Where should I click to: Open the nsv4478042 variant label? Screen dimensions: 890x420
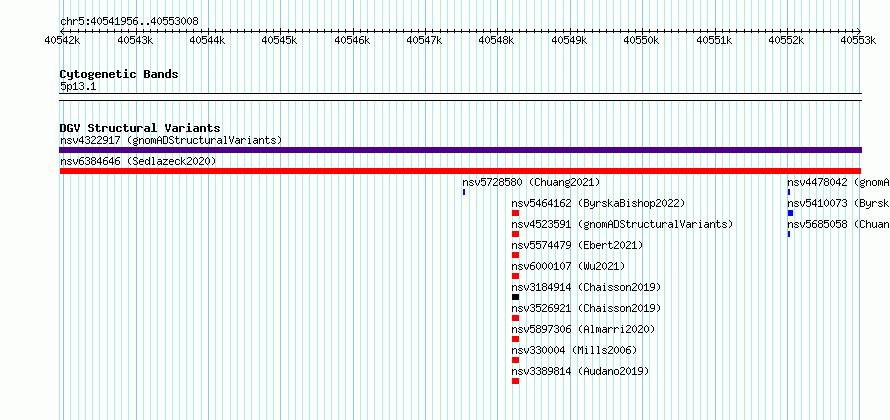pyautogui.click(x=838, y=182)
